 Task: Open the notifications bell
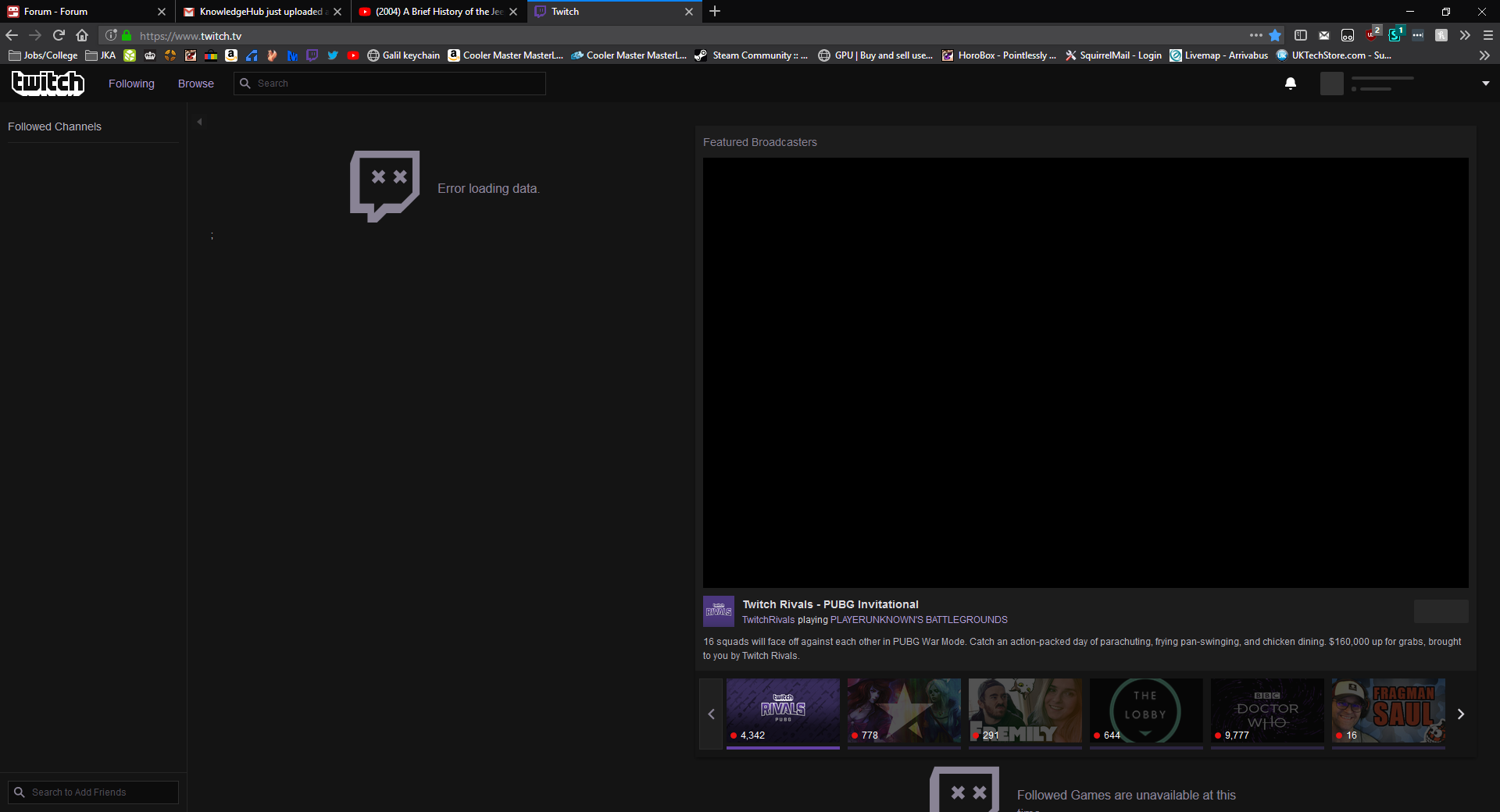1291,84
